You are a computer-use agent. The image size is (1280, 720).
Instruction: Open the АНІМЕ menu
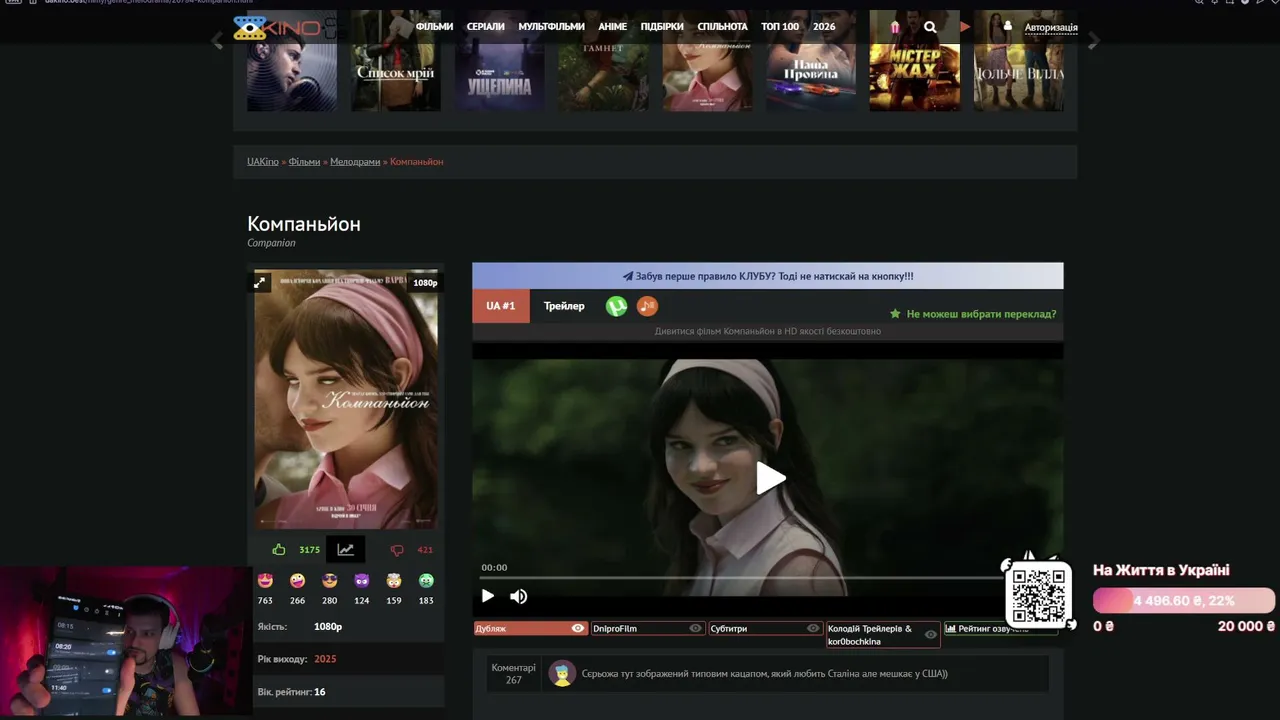click(612, 27)
